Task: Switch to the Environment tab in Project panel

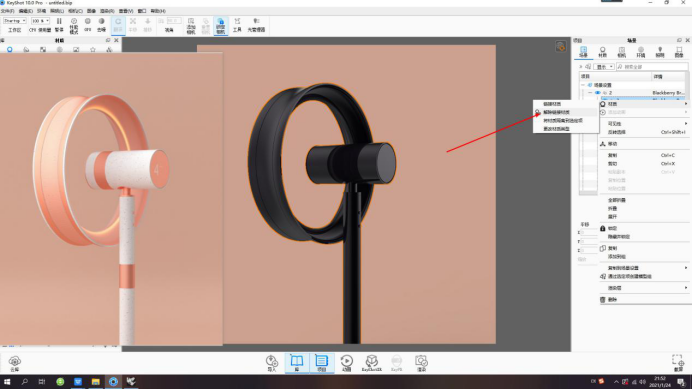Action: tap(641, 52)
